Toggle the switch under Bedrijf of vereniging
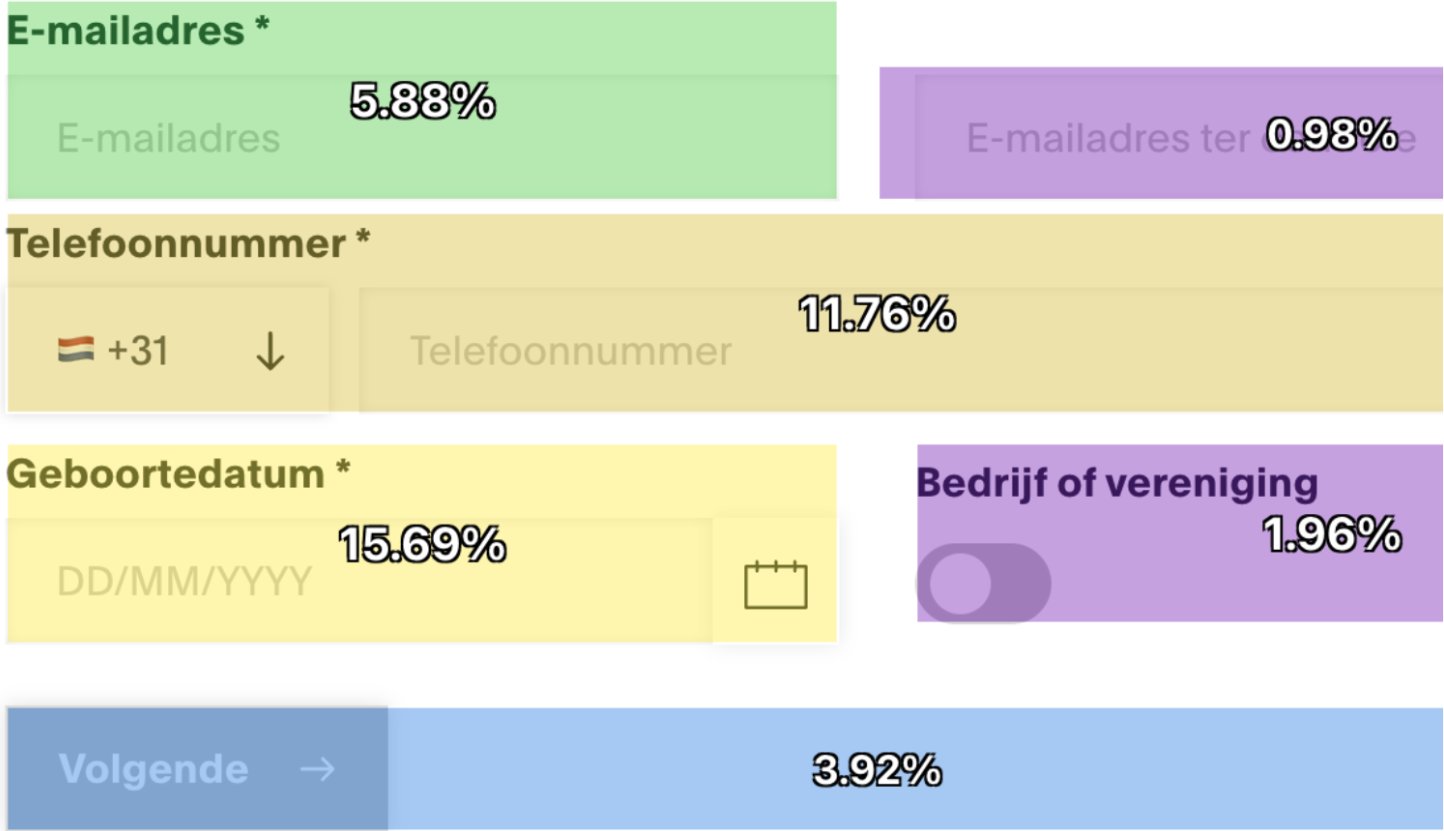This screenshot has width=1444, height=831. pos(984,583)
